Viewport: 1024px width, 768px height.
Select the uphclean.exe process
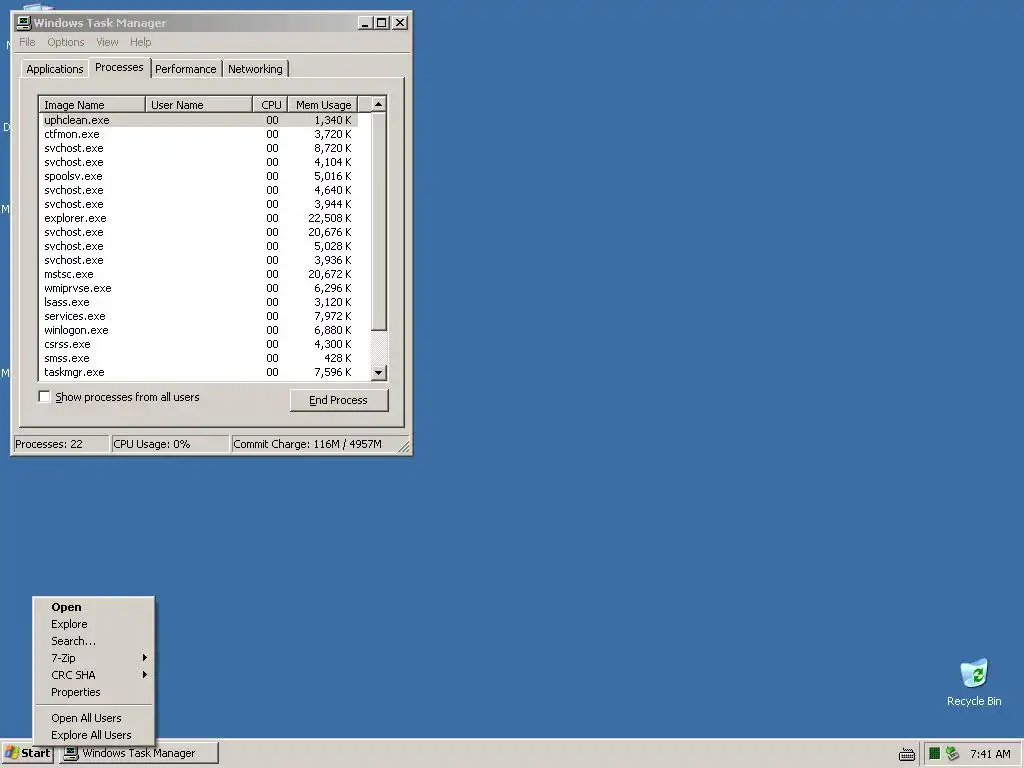(x=199, y=120)
